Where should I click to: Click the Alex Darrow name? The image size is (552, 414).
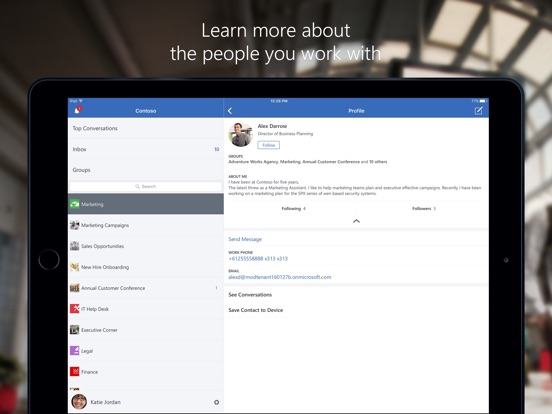tap(272, 126)
